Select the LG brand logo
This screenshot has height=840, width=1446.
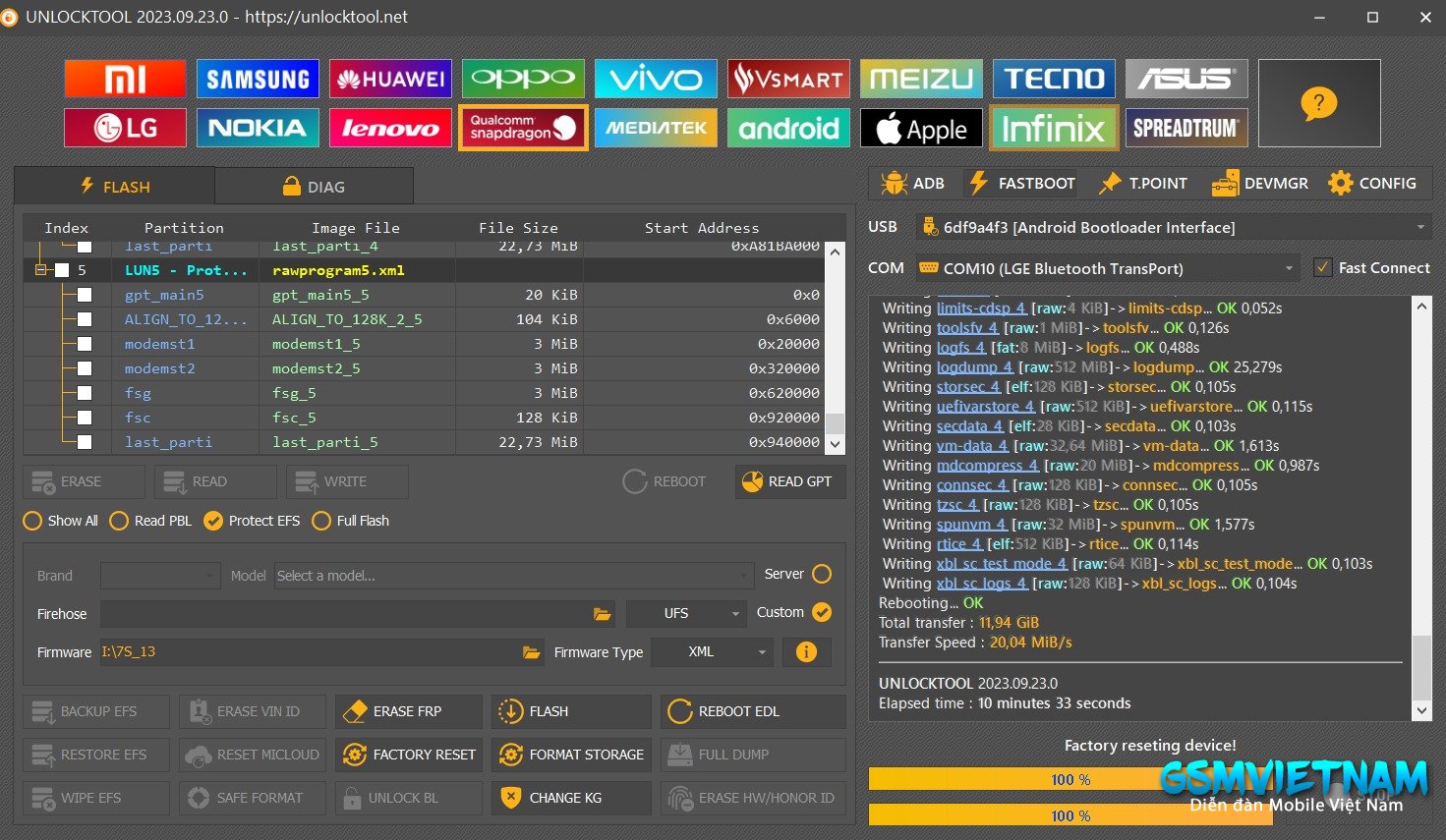tap(125, 128)
